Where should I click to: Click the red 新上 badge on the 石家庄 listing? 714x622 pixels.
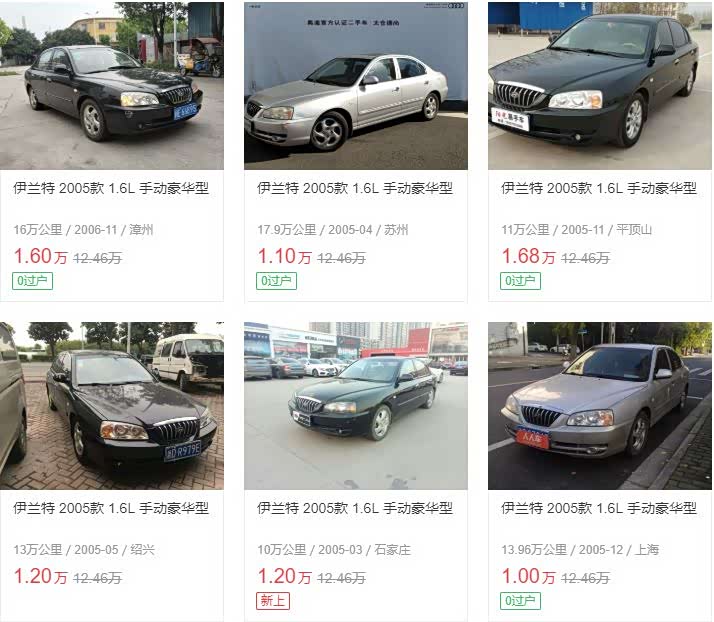273,601
